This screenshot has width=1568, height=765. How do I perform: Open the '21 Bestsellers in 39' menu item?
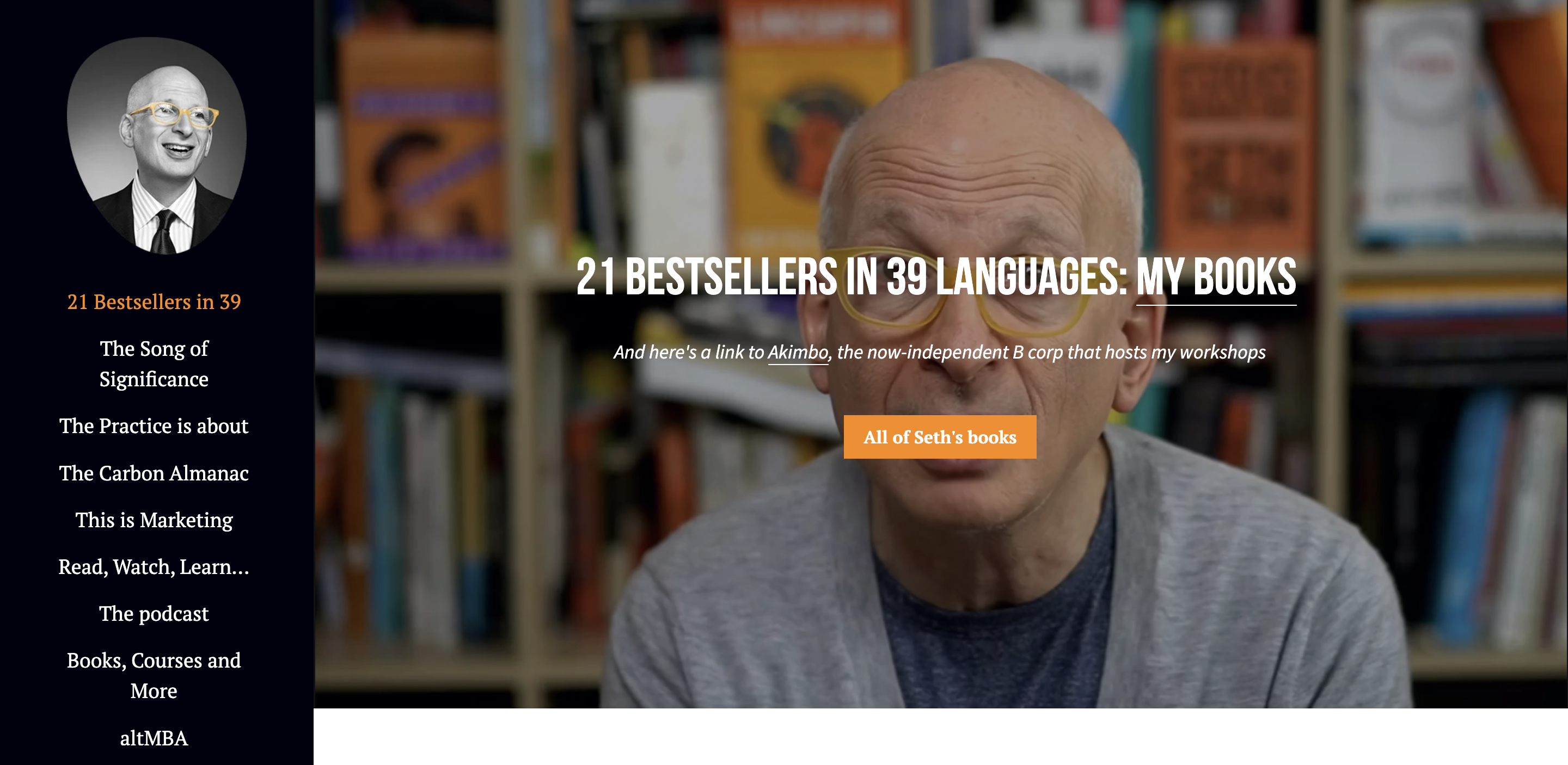coord(154,301)
